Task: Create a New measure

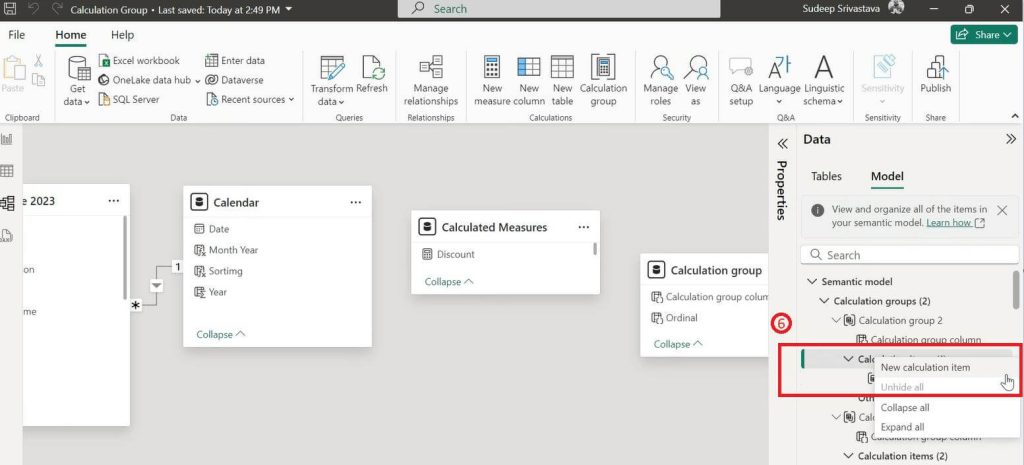Action: tap(492, 82)
